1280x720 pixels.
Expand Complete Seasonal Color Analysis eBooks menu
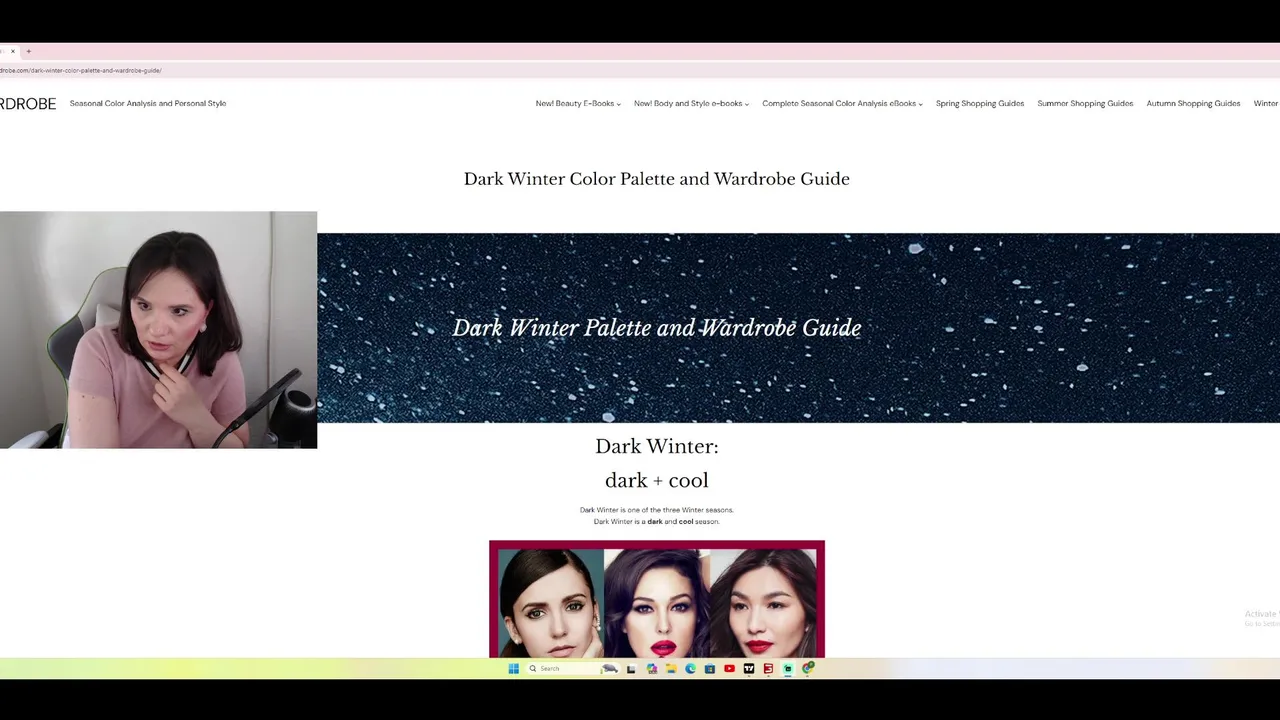pyautogui.click(x=842, y=103)
